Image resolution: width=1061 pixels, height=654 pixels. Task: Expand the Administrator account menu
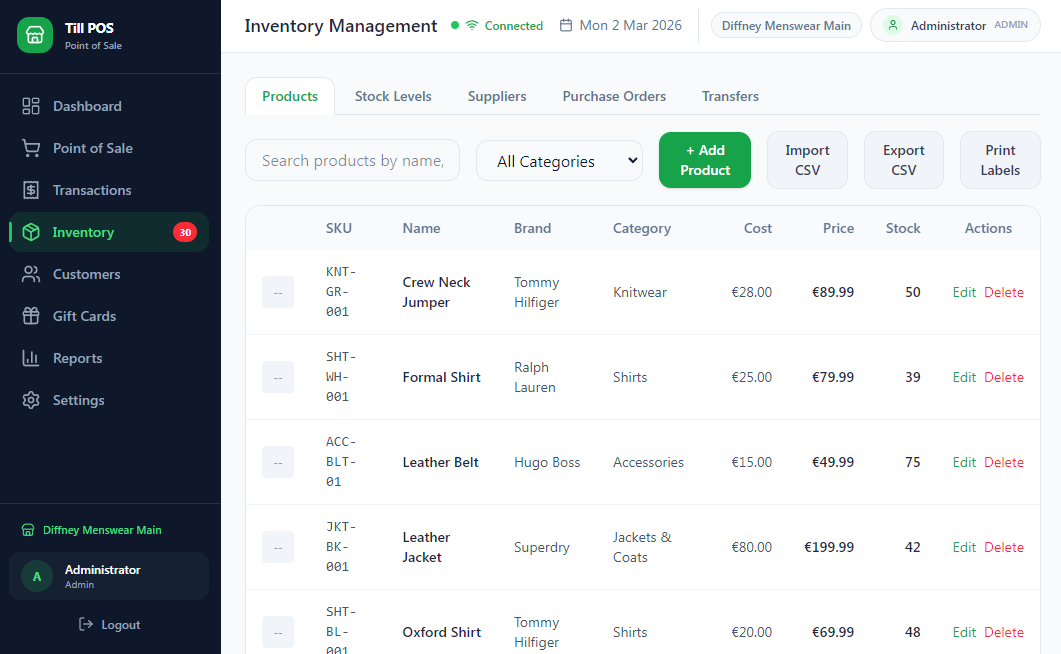pyautogui.click(x=954, y=25)
